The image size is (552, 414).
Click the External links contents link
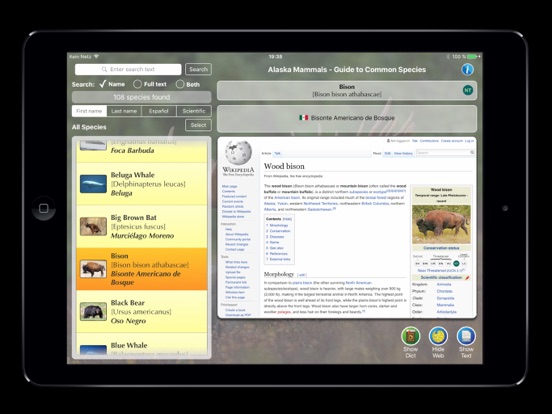tap(280, 259)
